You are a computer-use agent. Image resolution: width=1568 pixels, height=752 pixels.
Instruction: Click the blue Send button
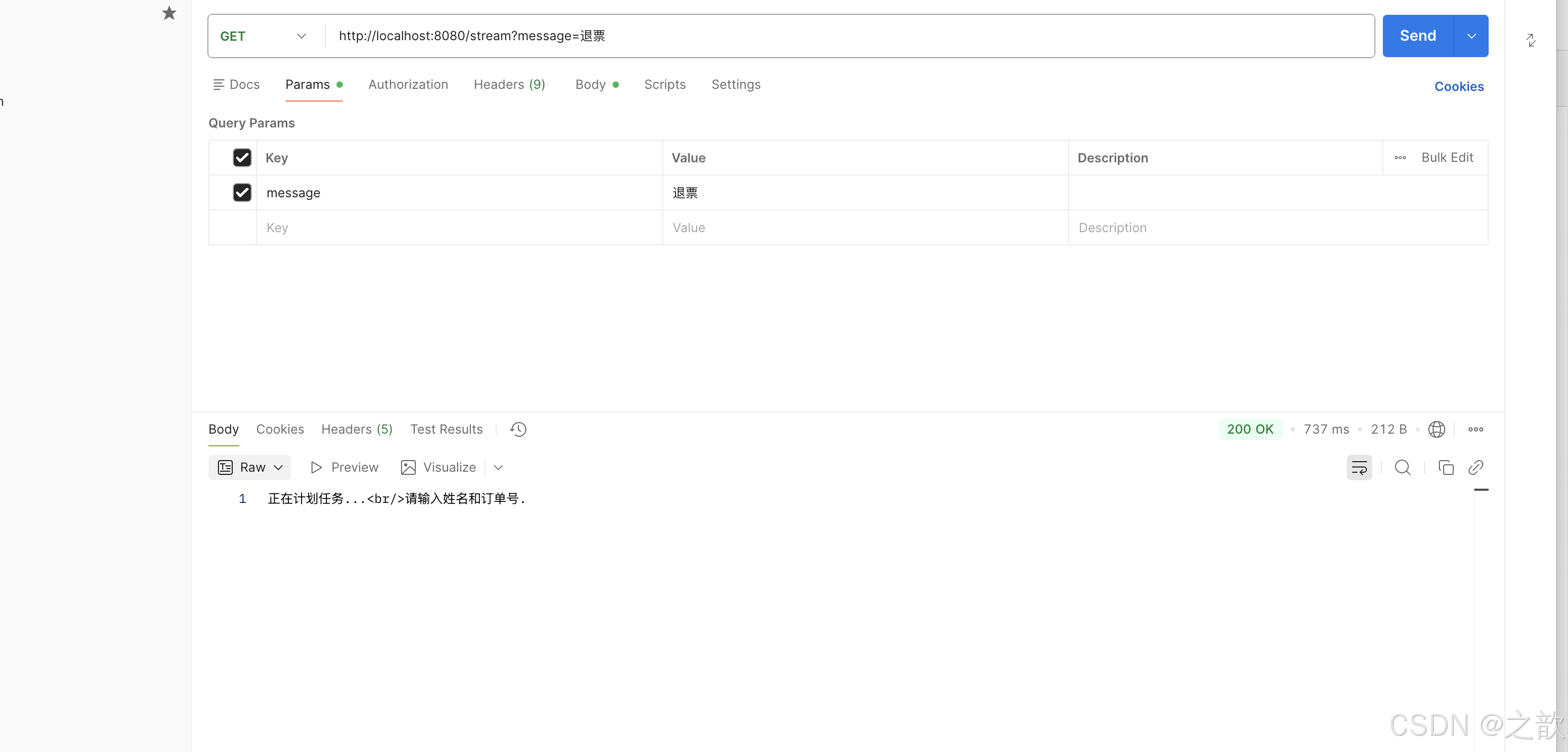[x=1418, y=36]
